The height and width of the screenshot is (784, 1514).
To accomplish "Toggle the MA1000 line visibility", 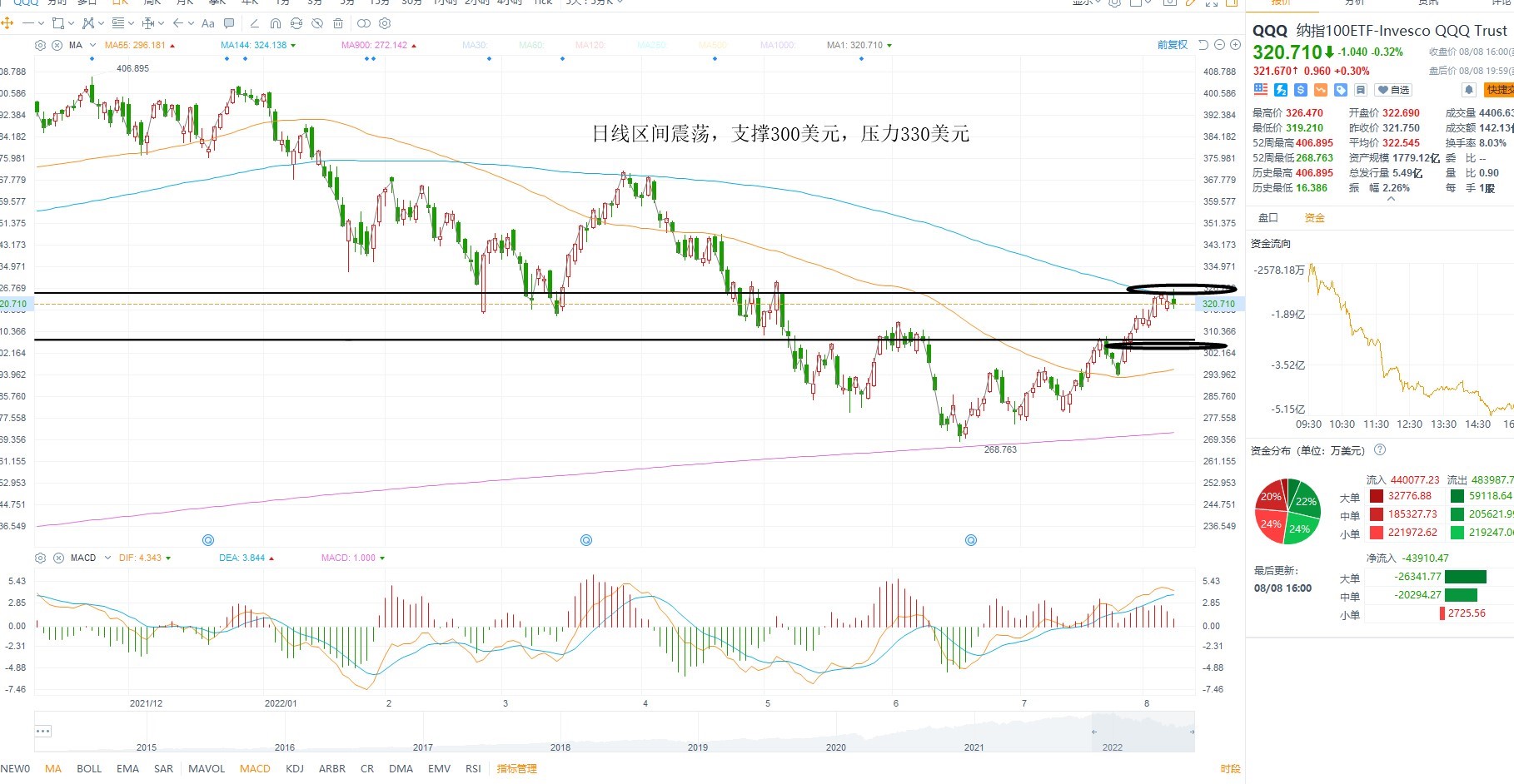I will [778, 45].
